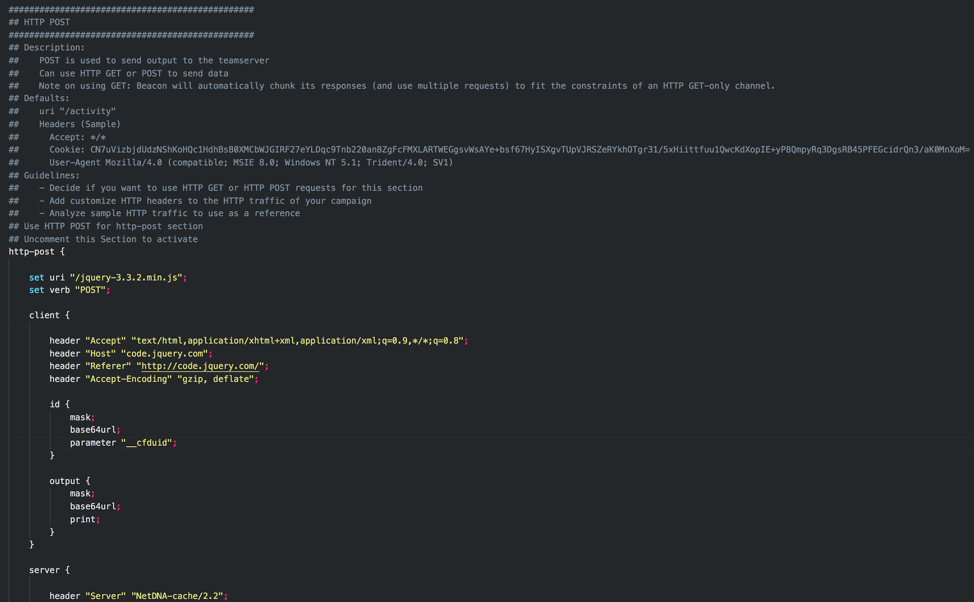Click the output block opening line
Viewport: 974px width, 602px height.
pos(70,481)
